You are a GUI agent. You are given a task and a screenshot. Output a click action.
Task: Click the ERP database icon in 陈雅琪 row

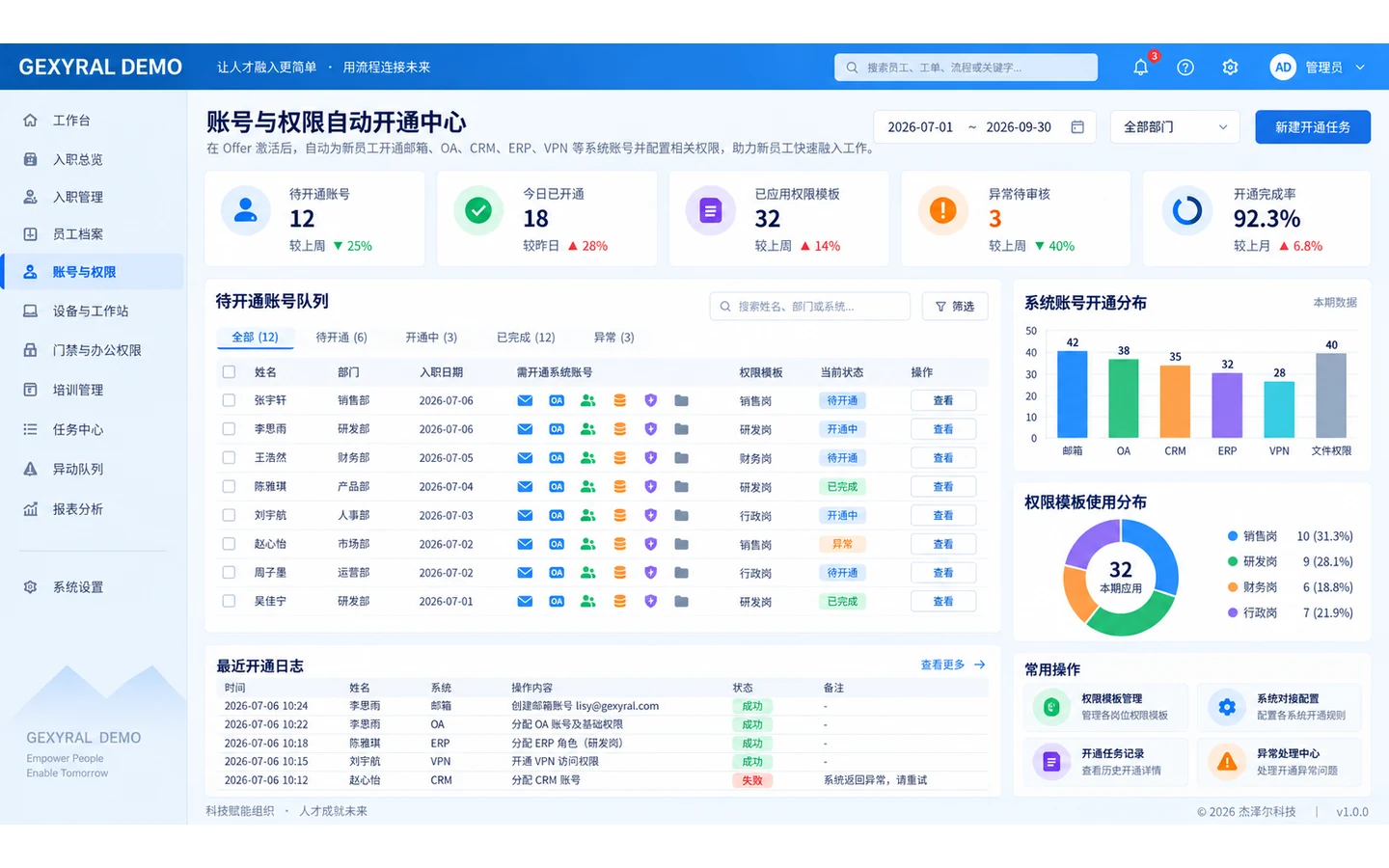point(620,487)
